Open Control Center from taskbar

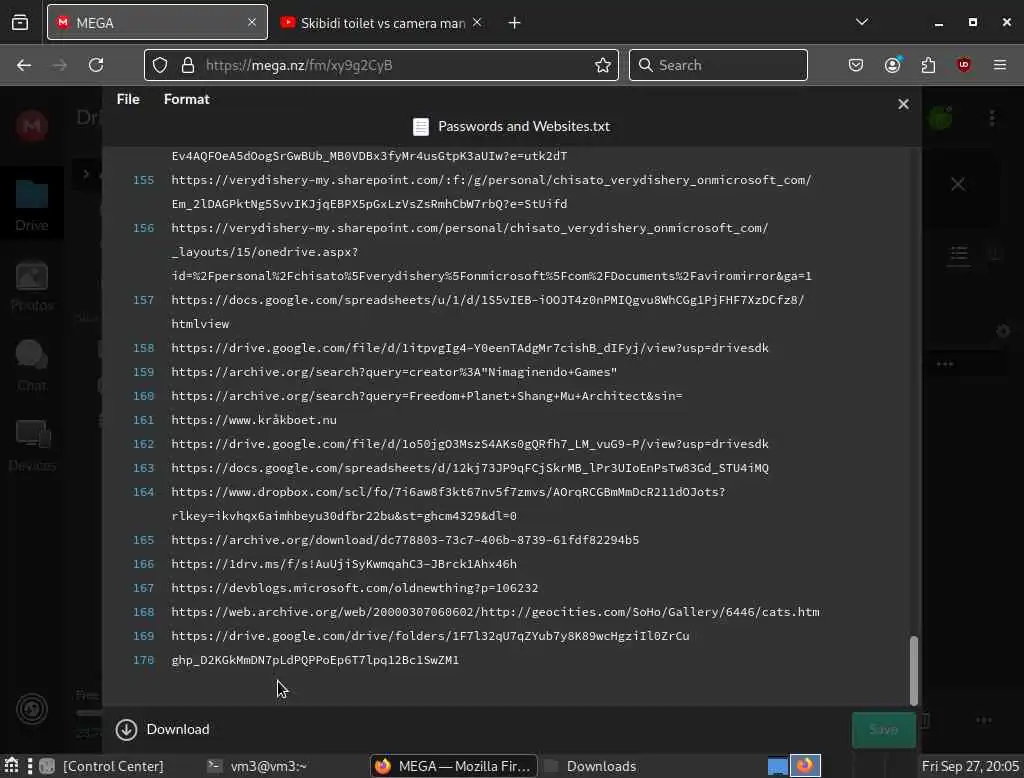[x=102, y=766]
